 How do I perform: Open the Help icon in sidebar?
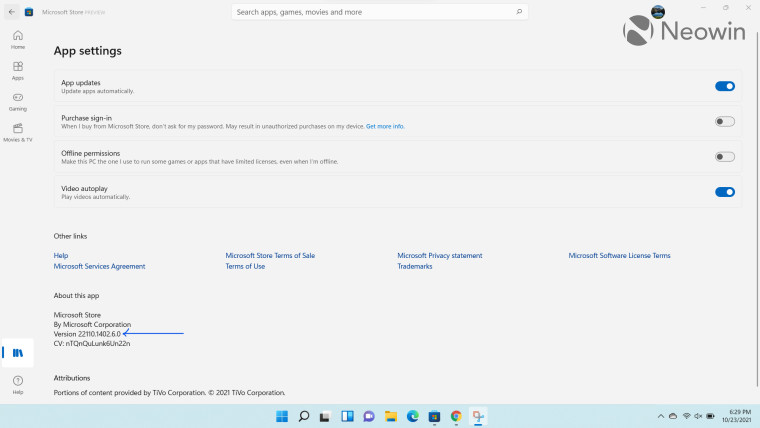pyautogui.click(x=18, y=385)
